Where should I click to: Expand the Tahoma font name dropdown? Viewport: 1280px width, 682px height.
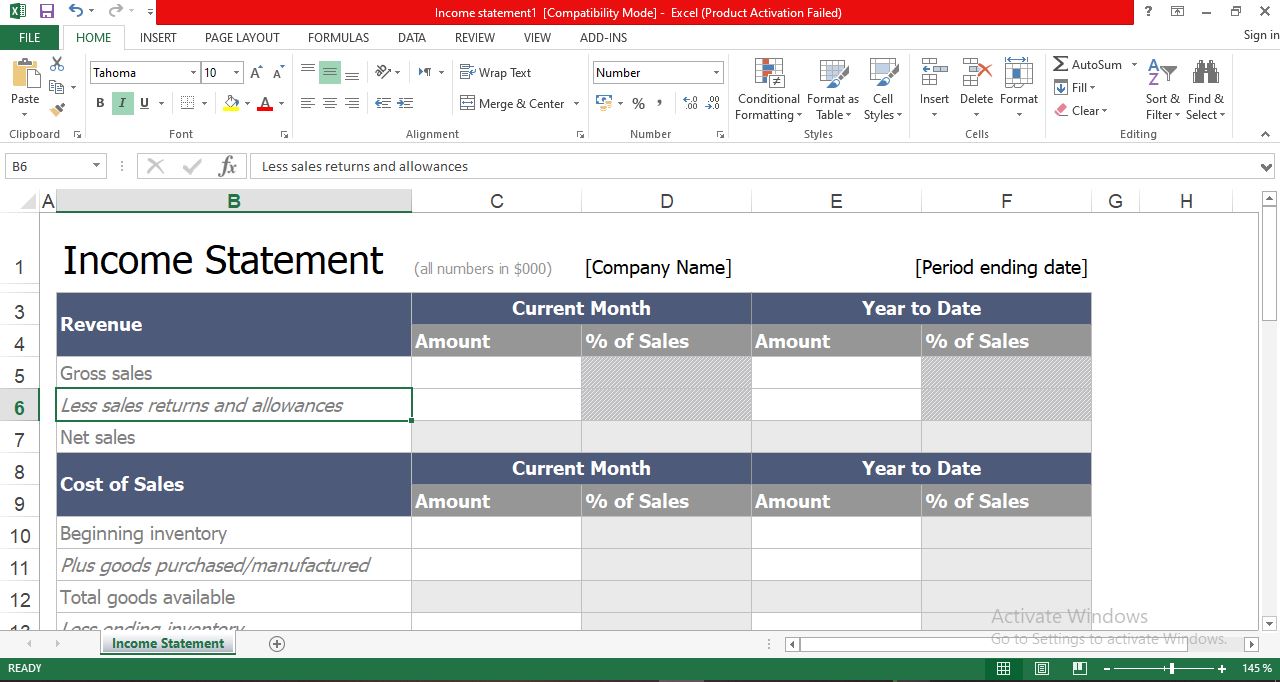pyautogui.click(x=193, y=73)
